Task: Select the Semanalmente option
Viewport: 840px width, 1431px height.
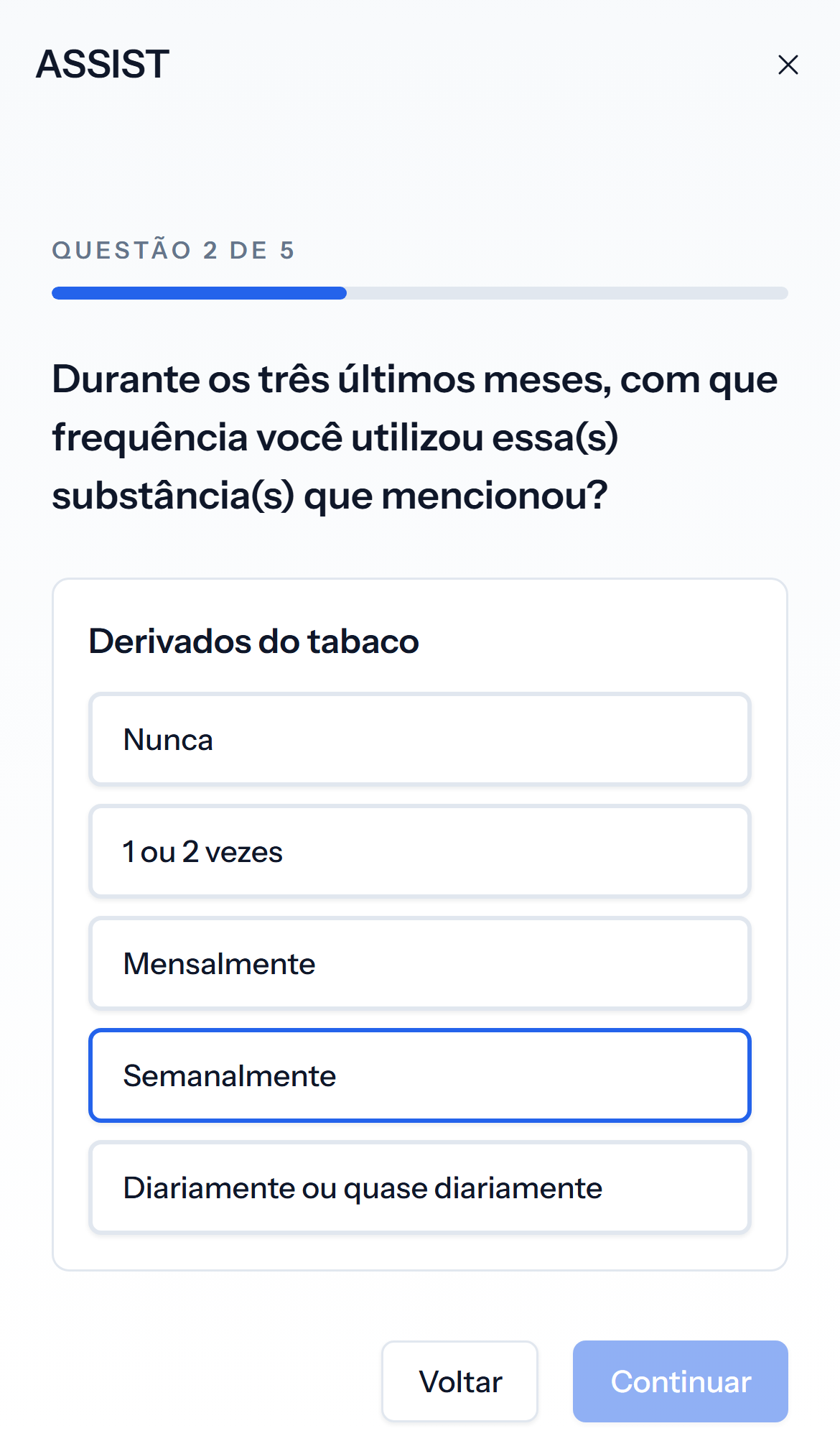Action: pyautogui.click(x=419, y=1075)
